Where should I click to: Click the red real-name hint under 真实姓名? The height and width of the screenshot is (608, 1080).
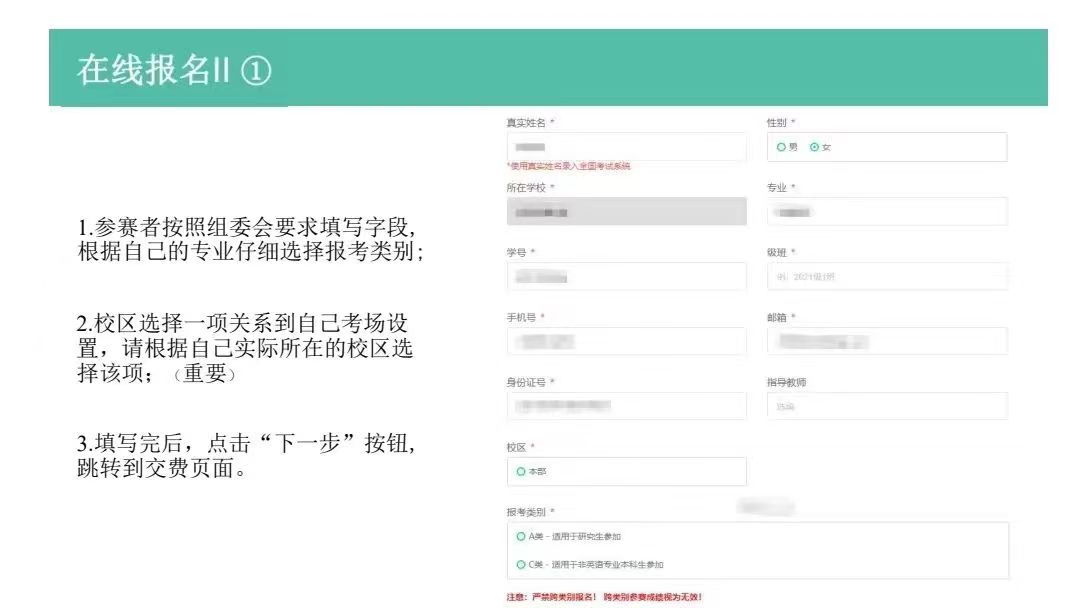[x=568, y=166]
